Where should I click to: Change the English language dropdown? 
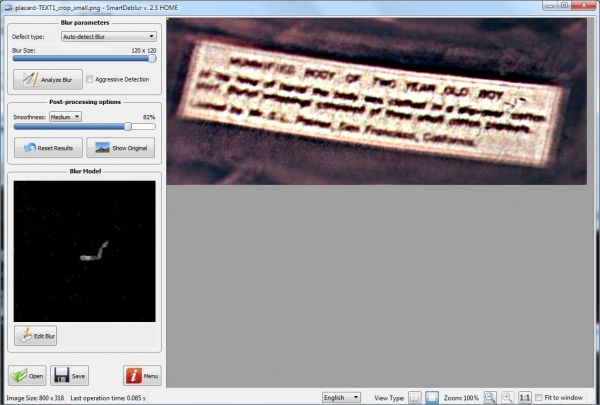[x=341, y=397]
